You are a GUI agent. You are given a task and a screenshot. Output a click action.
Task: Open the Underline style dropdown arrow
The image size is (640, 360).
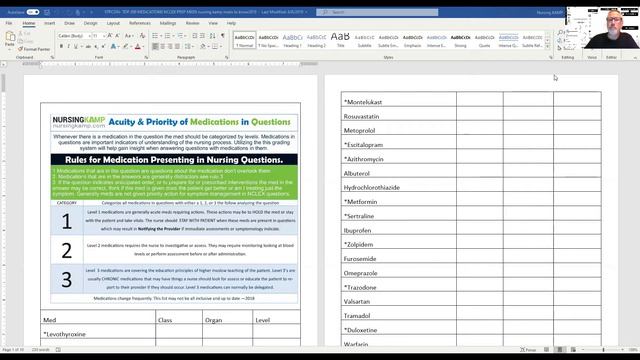click(x=81, y=47)
